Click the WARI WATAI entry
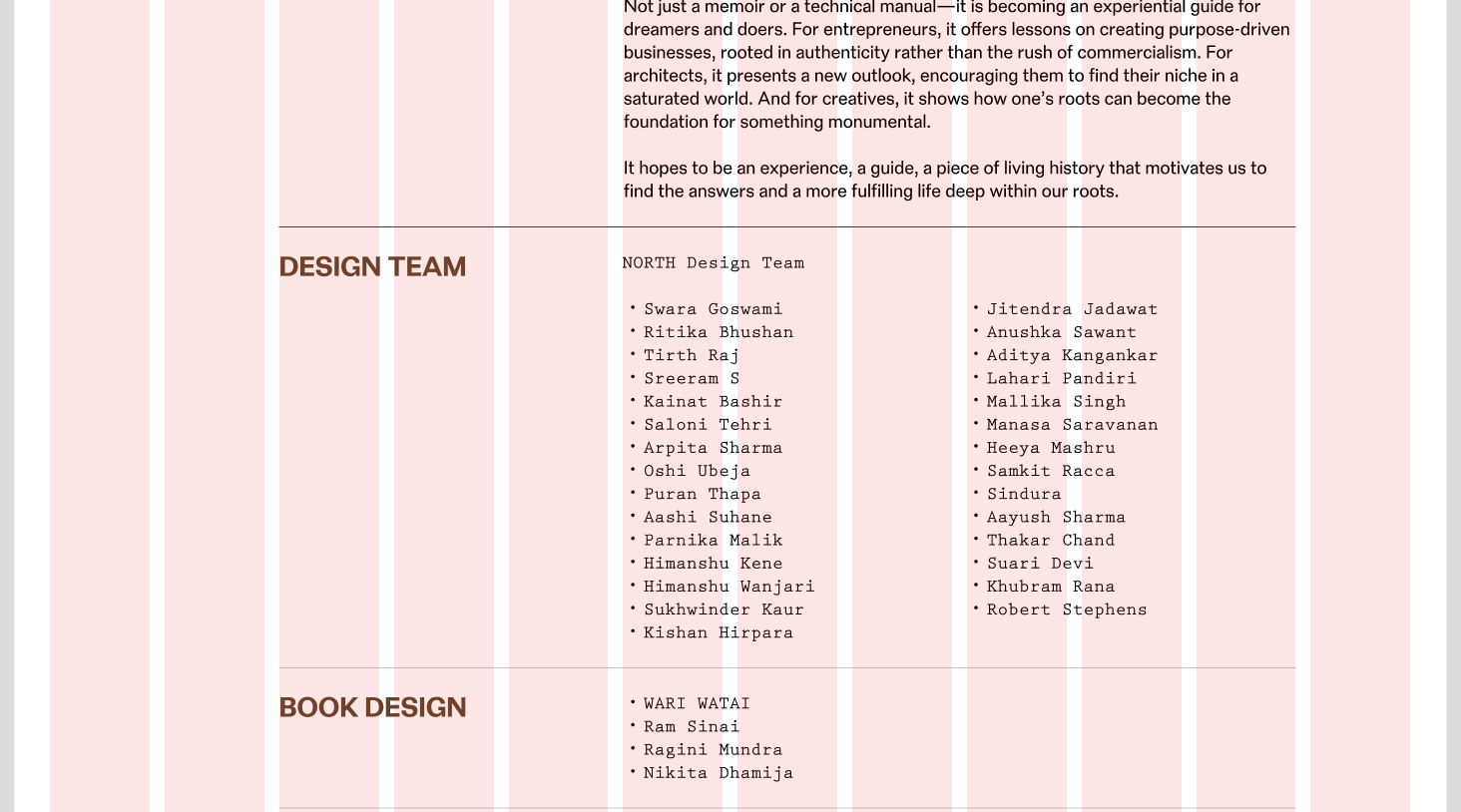The image size is (1461, 812). 697,704
